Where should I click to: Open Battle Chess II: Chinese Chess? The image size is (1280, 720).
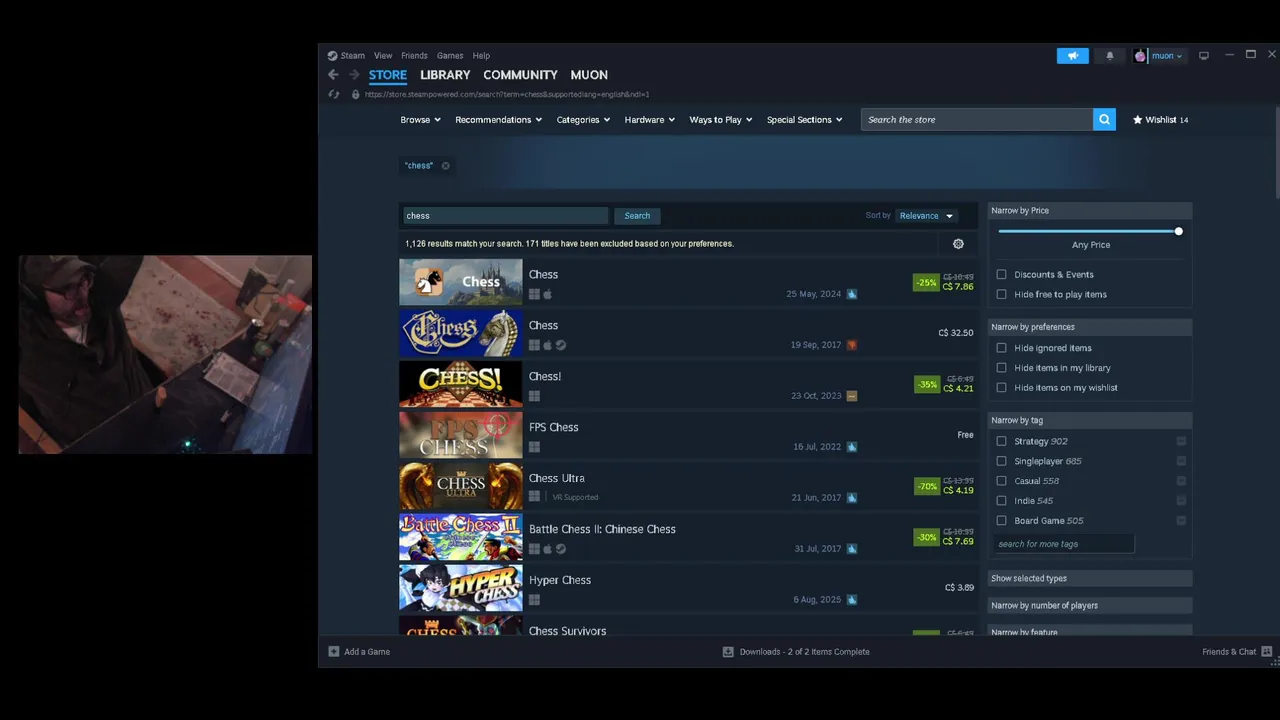tap(688, 537)
